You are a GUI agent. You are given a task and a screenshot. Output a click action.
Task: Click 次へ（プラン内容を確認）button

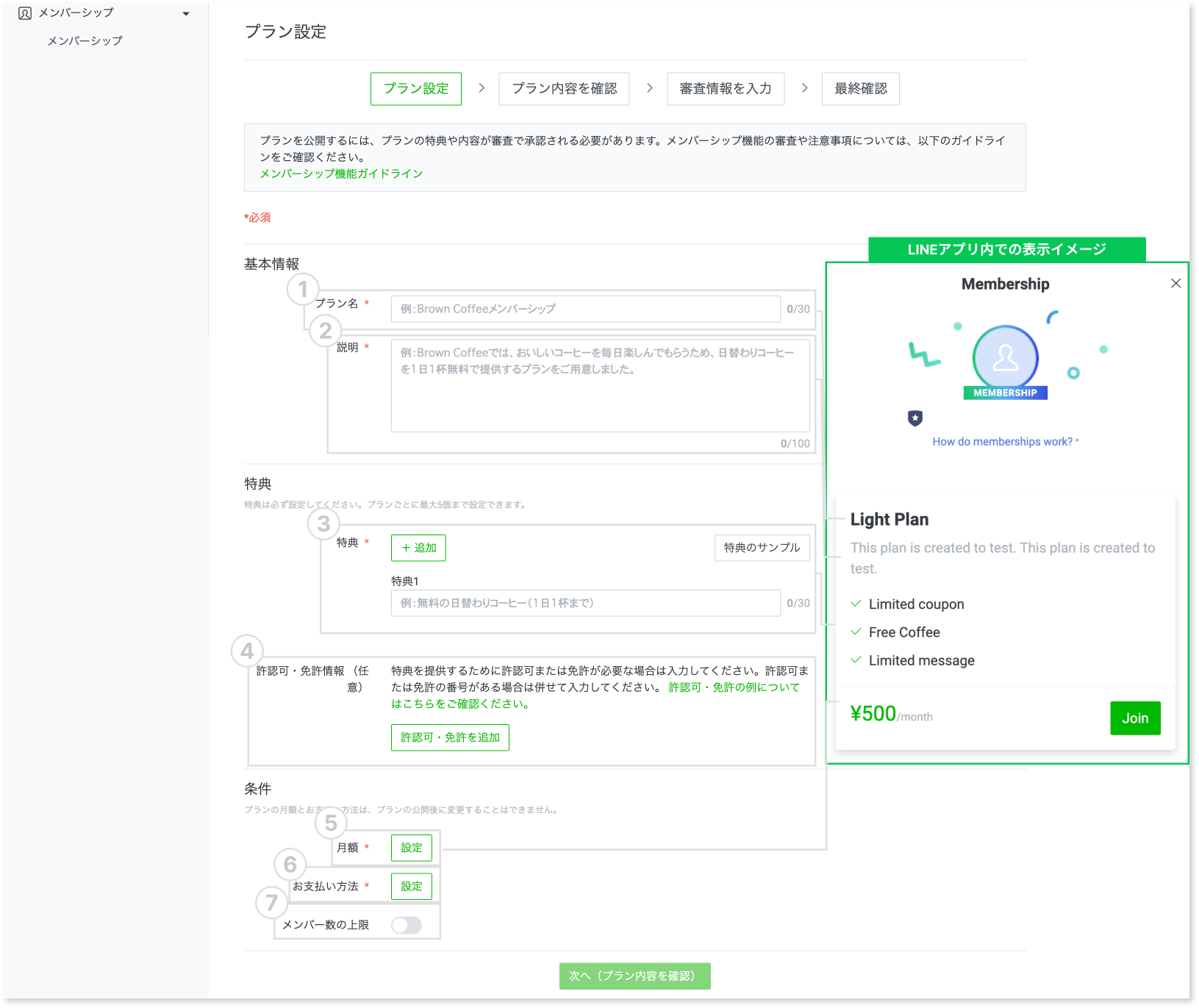tap(634, 976)
